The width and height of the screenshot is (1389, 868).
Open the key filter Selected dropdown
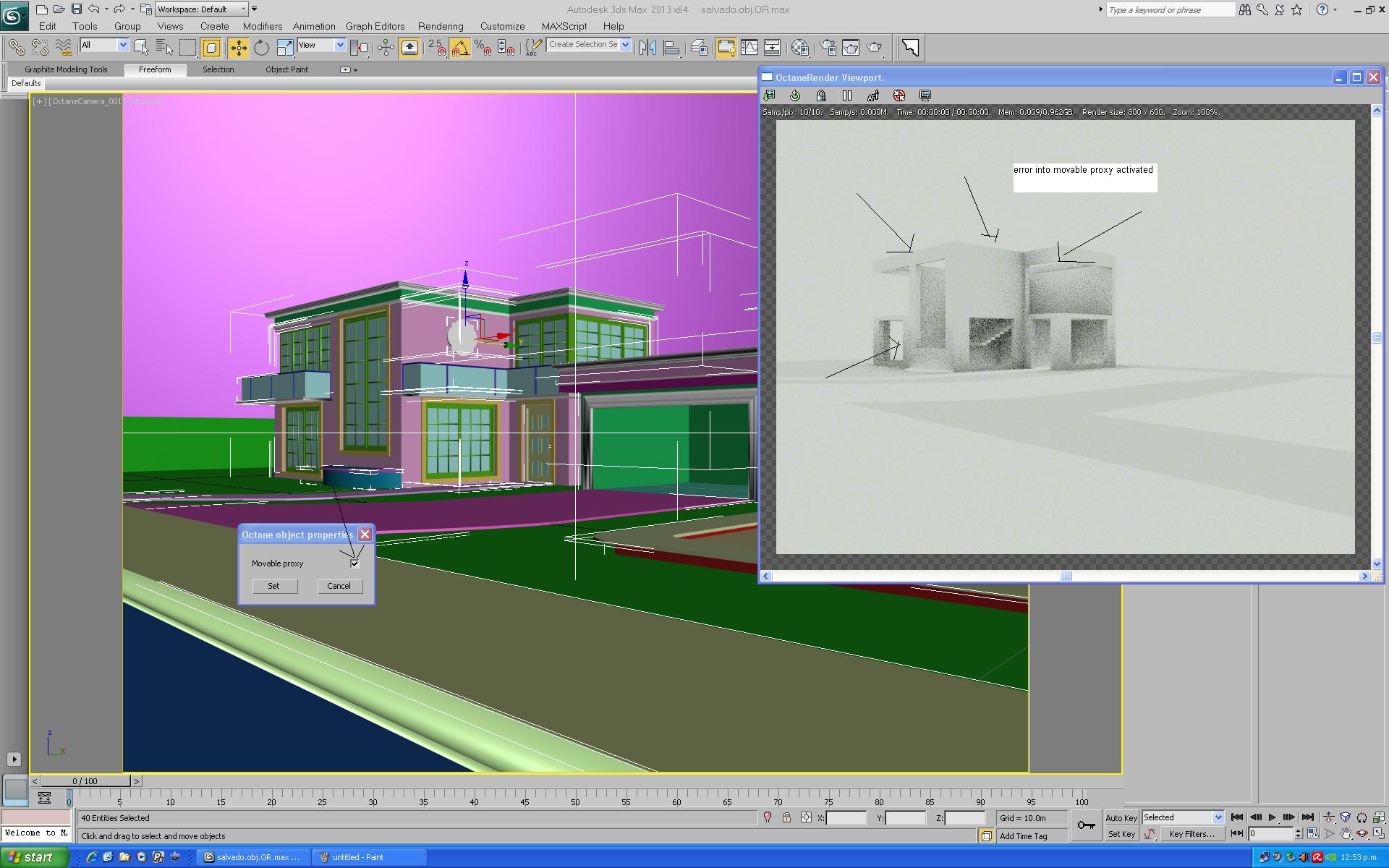click(x=1218, y=817)
